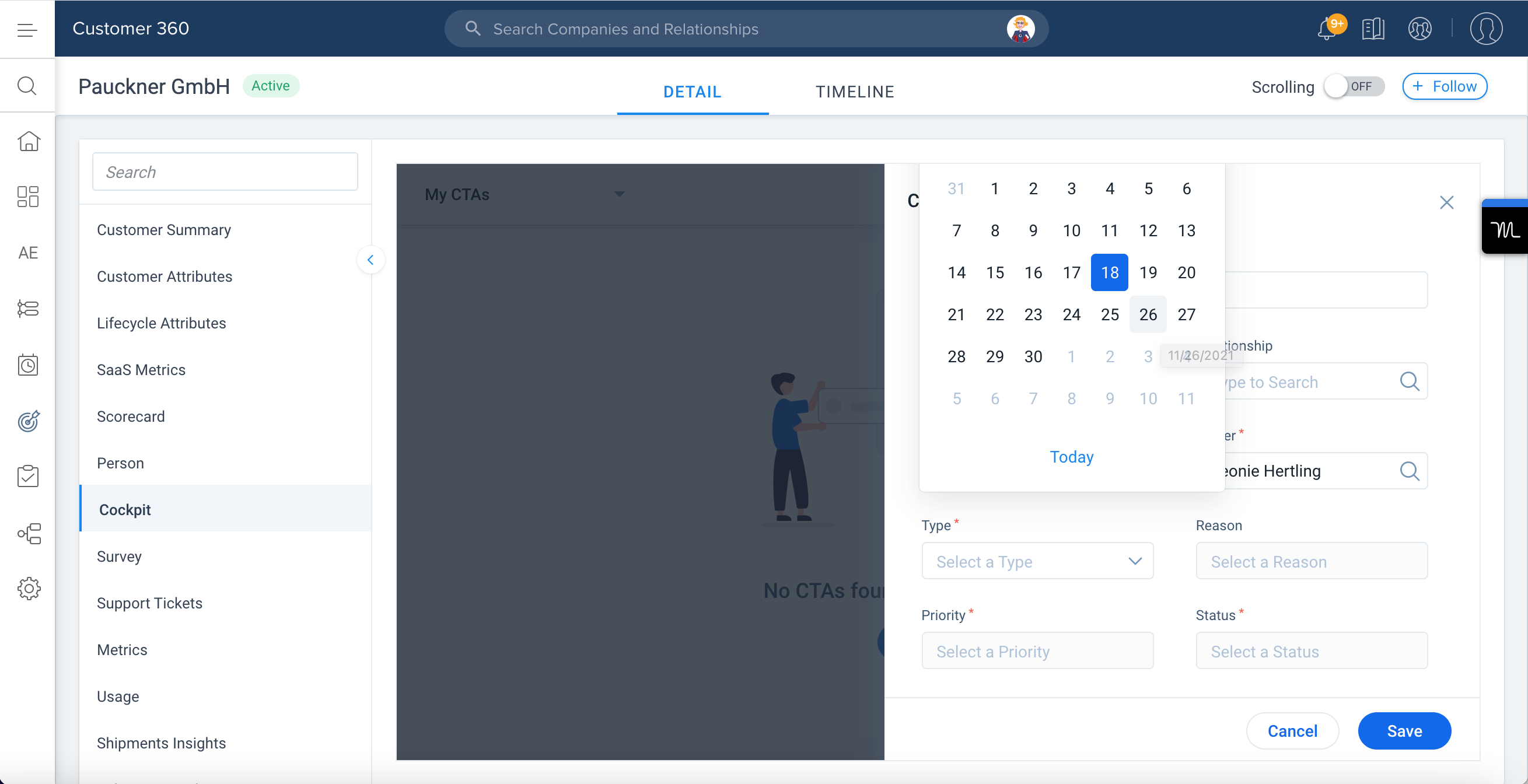Screen dimensions: 1528x784
Task: Choose day 15 in the date picker
Action: [995, 272]
